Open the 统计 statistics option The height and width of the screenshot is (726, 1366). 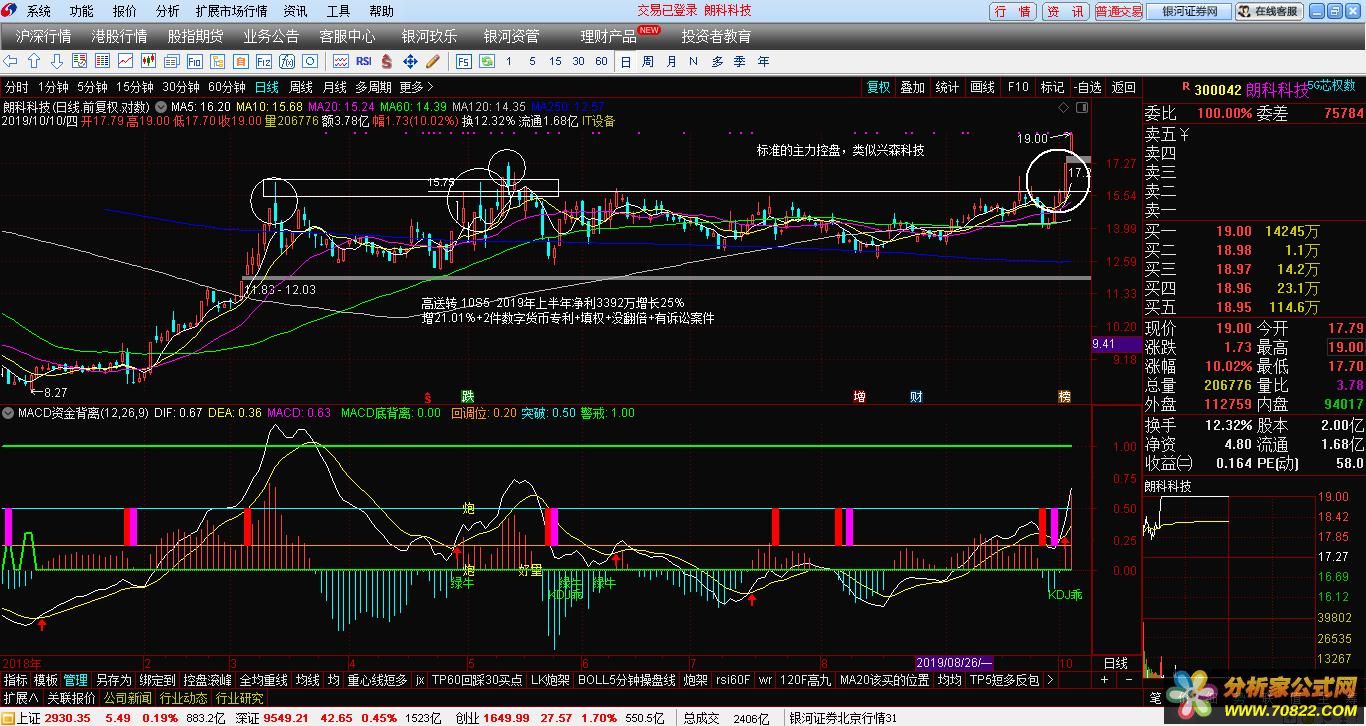pyautogui.click(x=947, y=87)
